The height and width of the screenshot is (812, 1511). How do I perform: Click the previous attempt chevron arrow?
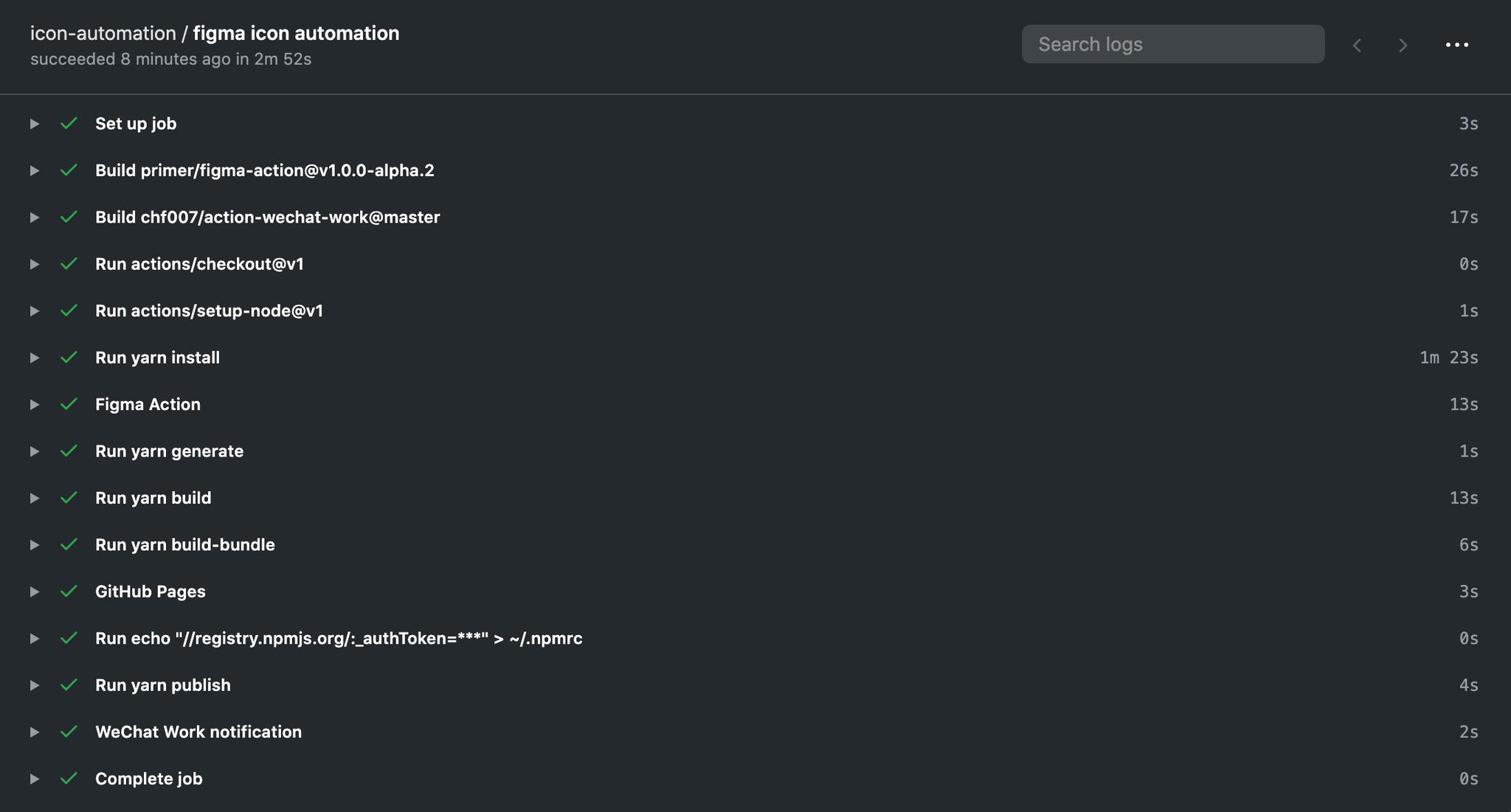tap(1356, 44)
